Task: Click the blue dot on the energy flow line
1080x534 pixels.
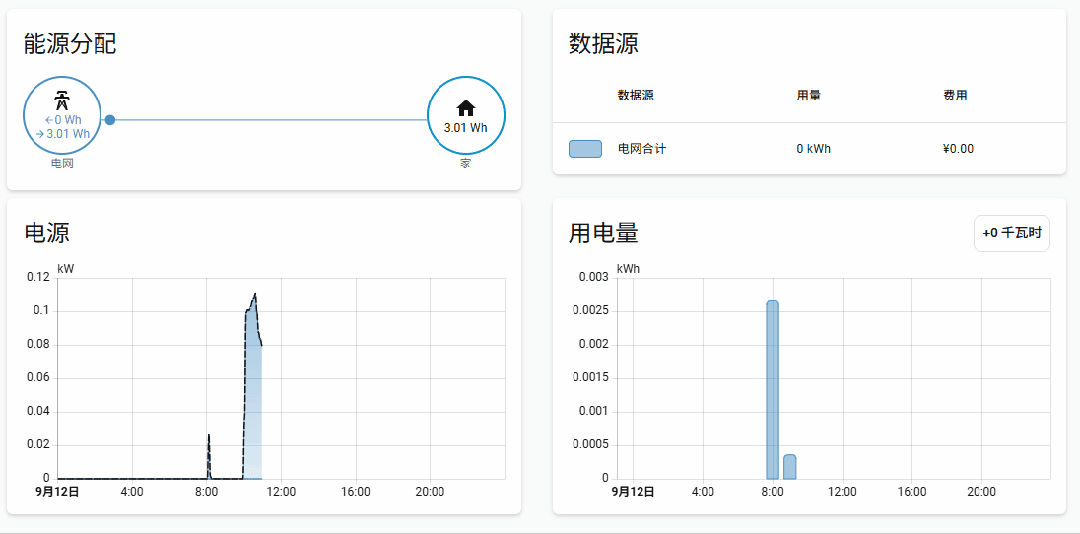Action: (x=110, y=120)
